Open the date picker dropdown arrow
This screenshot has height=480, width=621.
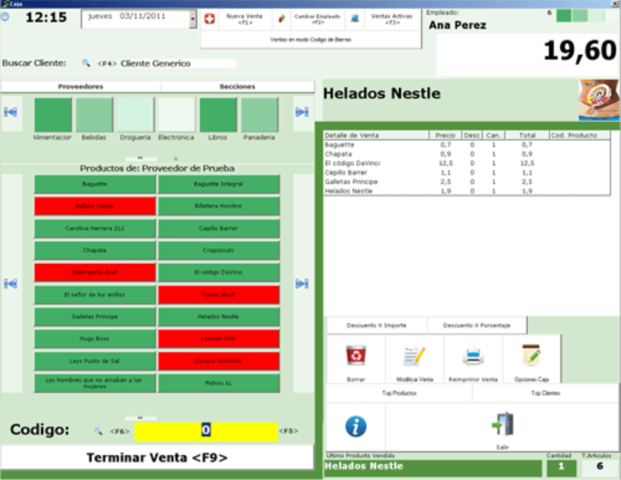(193, 19)
